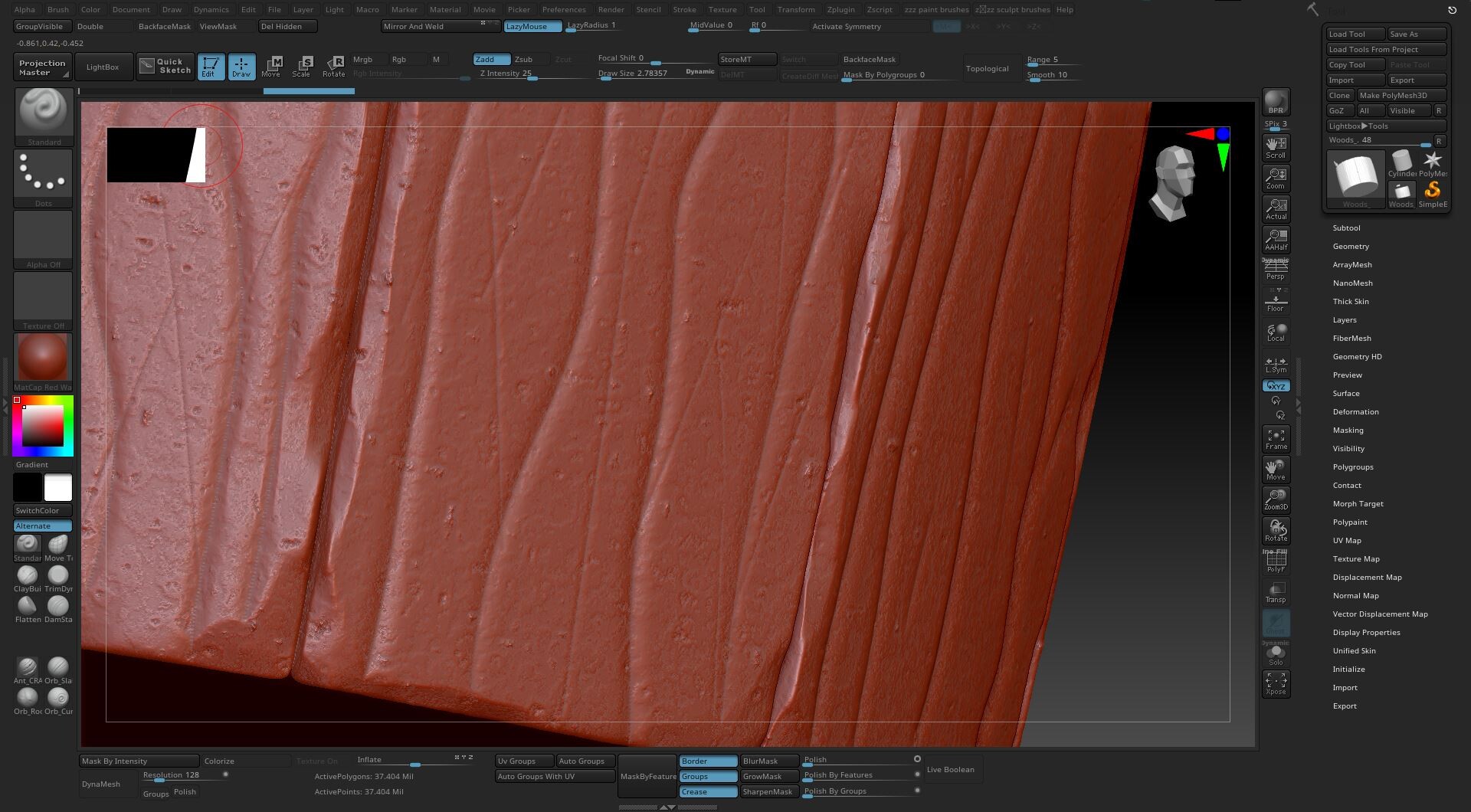Viewport: 1471px width, 812px height.
Task: Expand the Subtool palette section
Action: click(x=1346, y=228)
